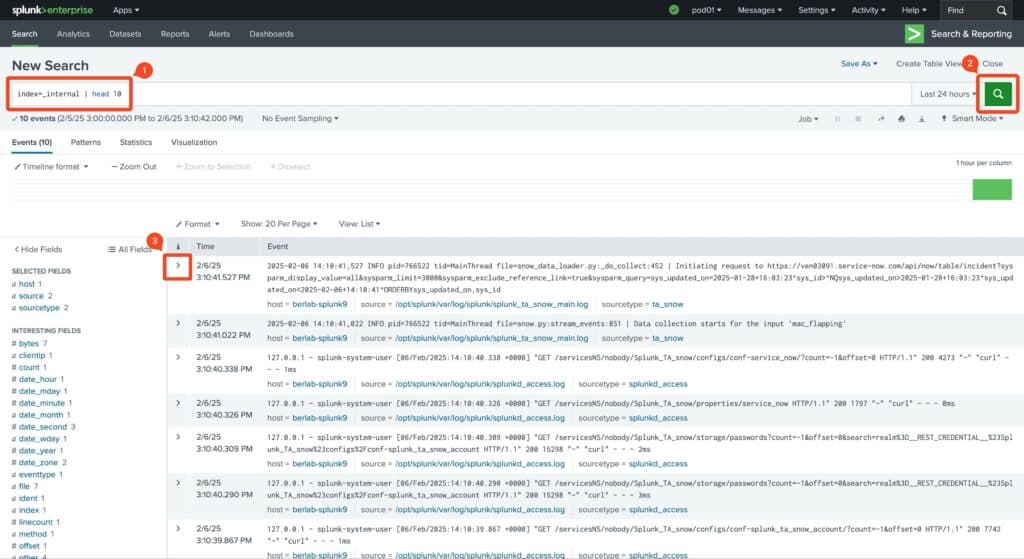This screenshot has height=559, width=1024.
Task: Expand the second event row at 3:10:41.022
Action: pyautogui.click(x=178, y=323)
